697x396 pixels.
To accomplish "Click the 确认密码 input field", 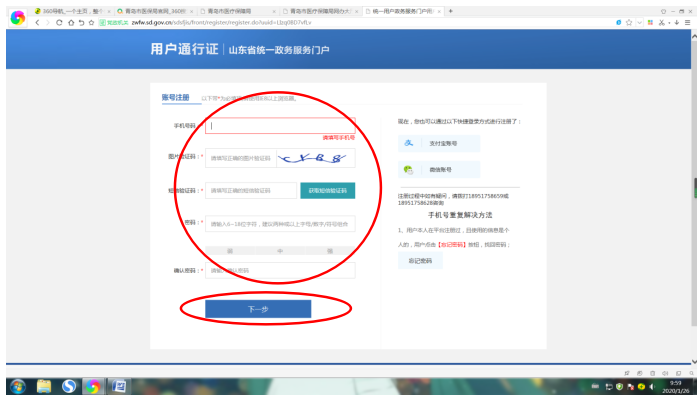I will (280, 270).
